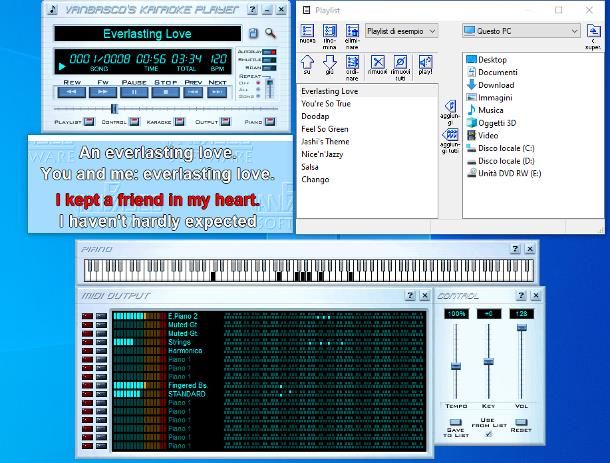Open 'Unità DVD RW (E:)' drive
610x463 pixels.
point(504,174)
